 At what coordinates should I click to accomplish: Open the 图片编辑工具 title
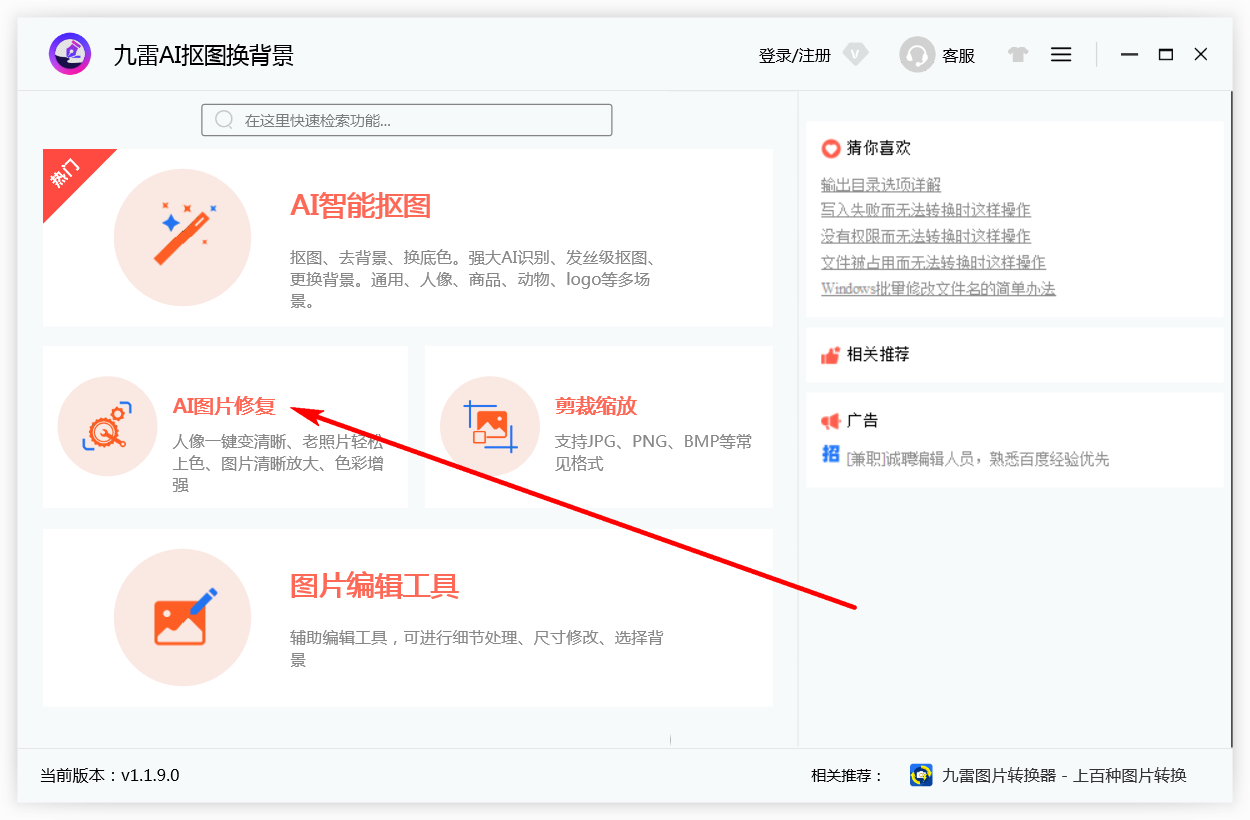click(374, 586)
